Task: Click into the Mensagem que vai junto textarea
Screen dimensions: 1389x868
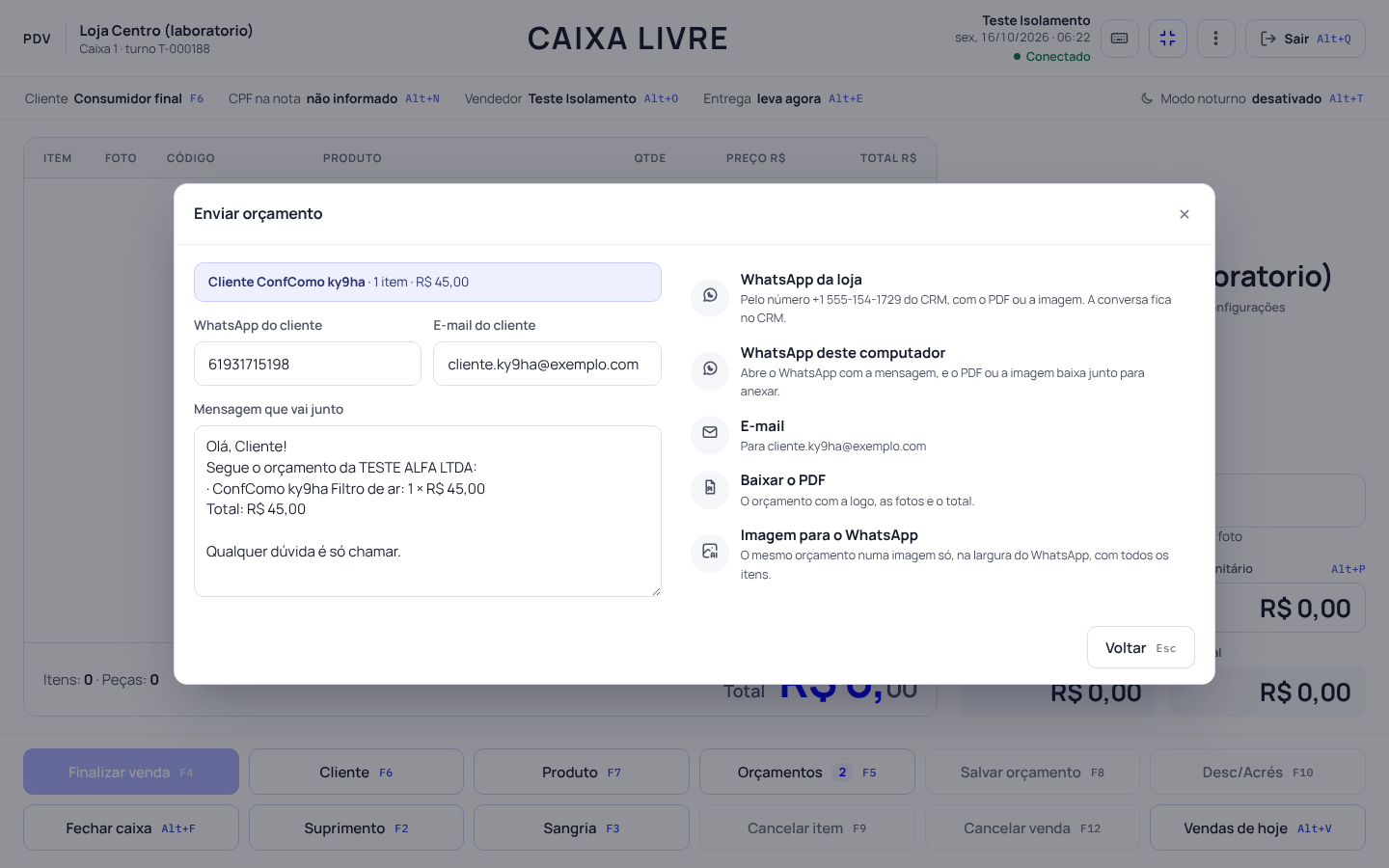Action: 427,511
